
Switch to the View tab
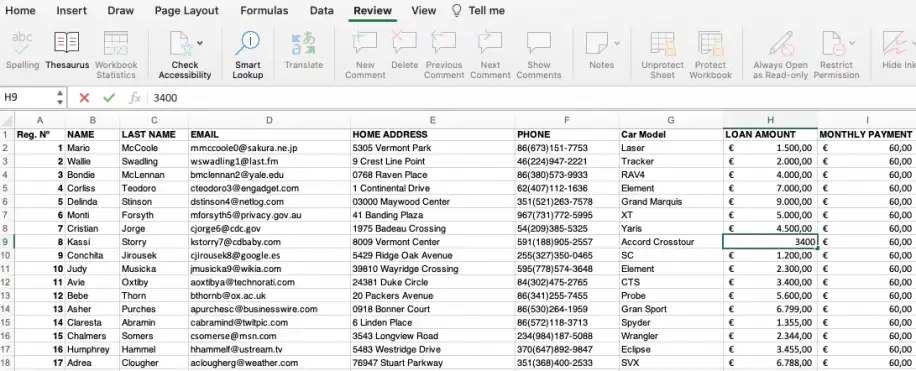tap(424, 11)
